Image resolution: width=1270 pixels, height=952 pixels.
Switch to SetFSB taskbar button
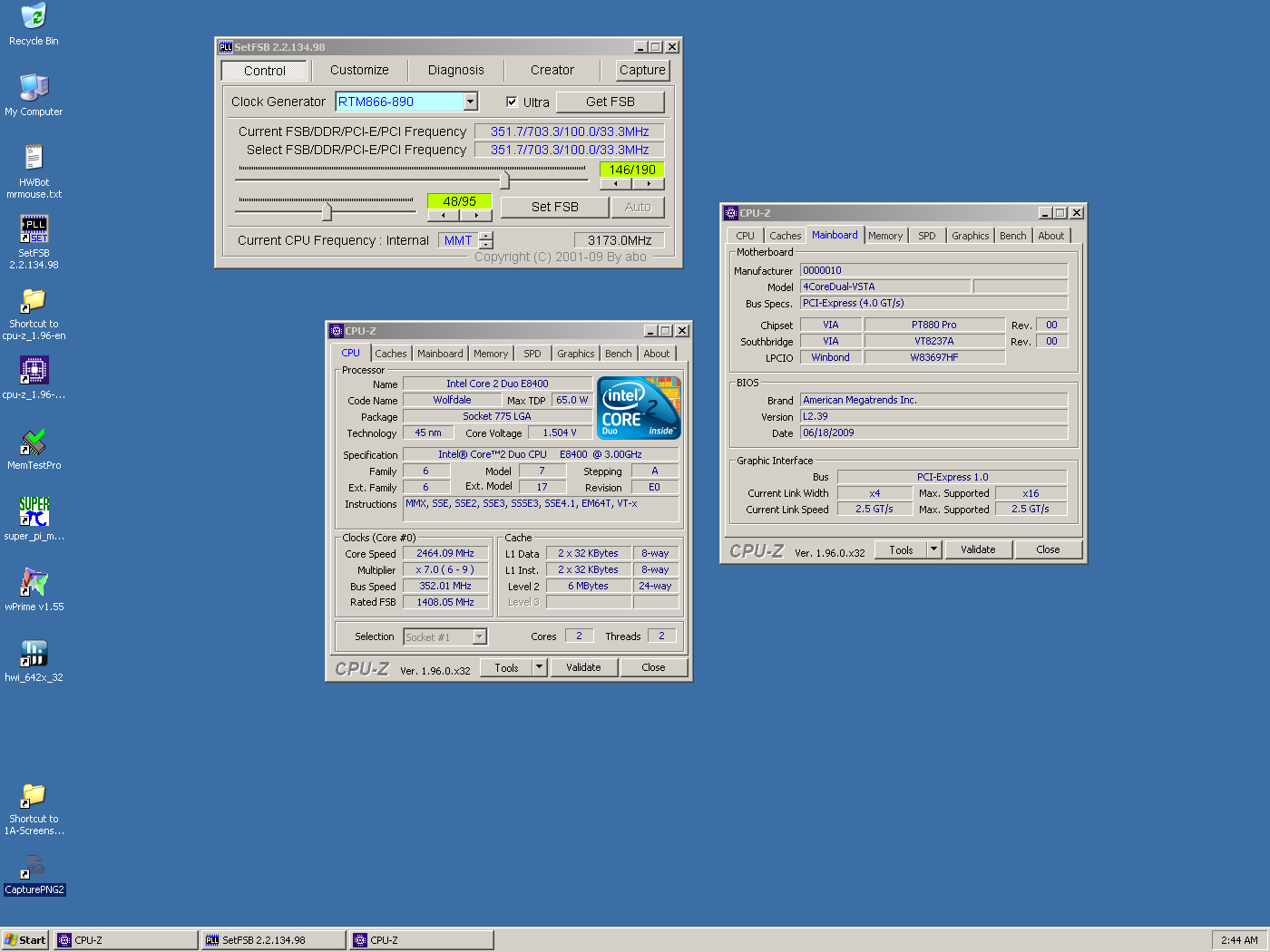[x=274, y=940]
